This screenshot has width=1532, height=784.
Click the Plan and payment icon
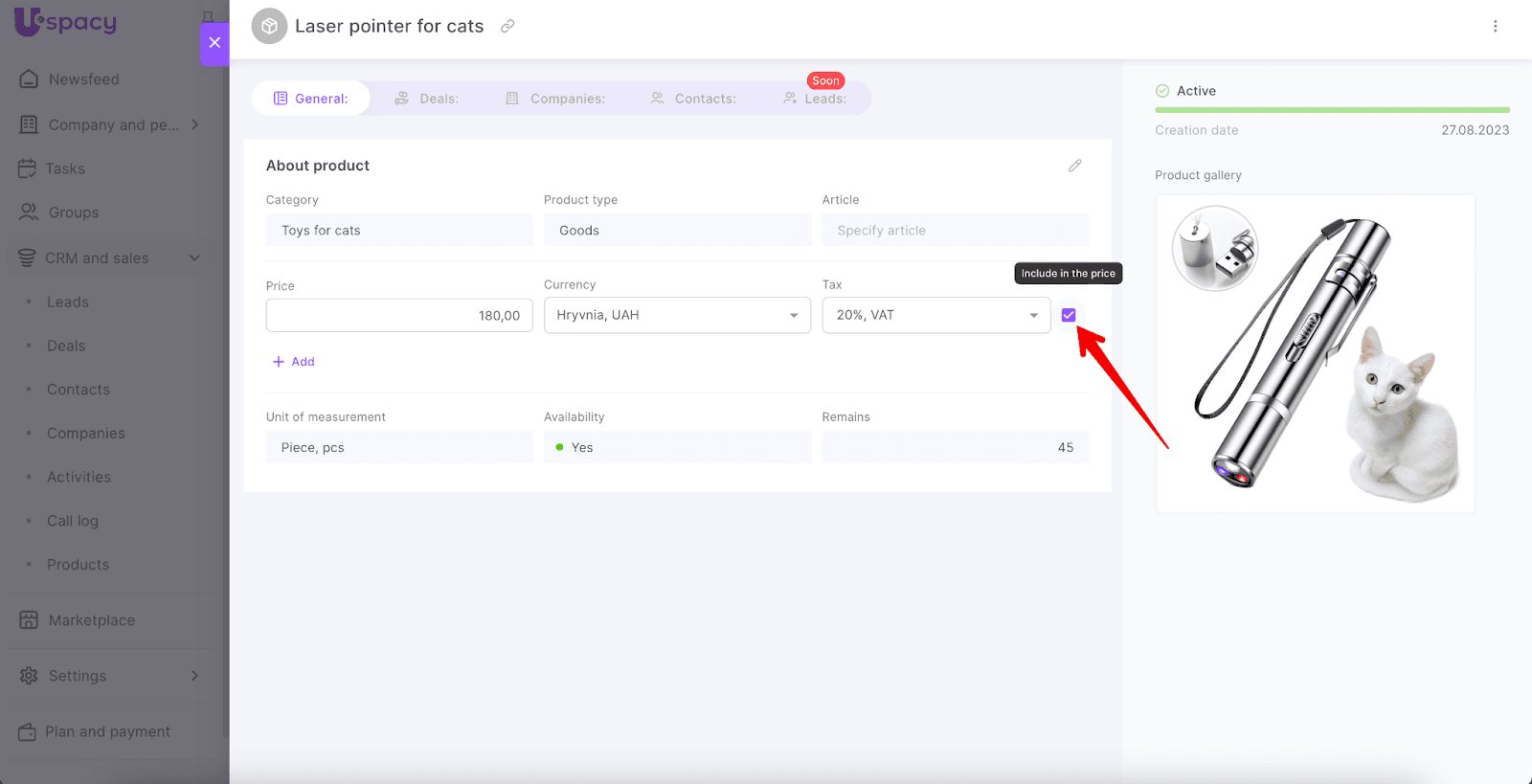pyautogui.click(x=27, y=731)
